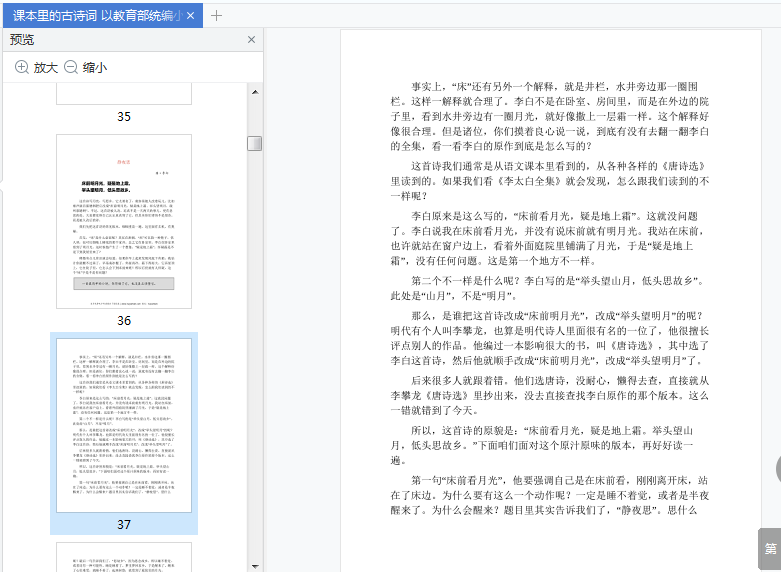This screenshot has width=781, height=572.
Task: Open page 36 thumbnail
Action: click(124, 221)
